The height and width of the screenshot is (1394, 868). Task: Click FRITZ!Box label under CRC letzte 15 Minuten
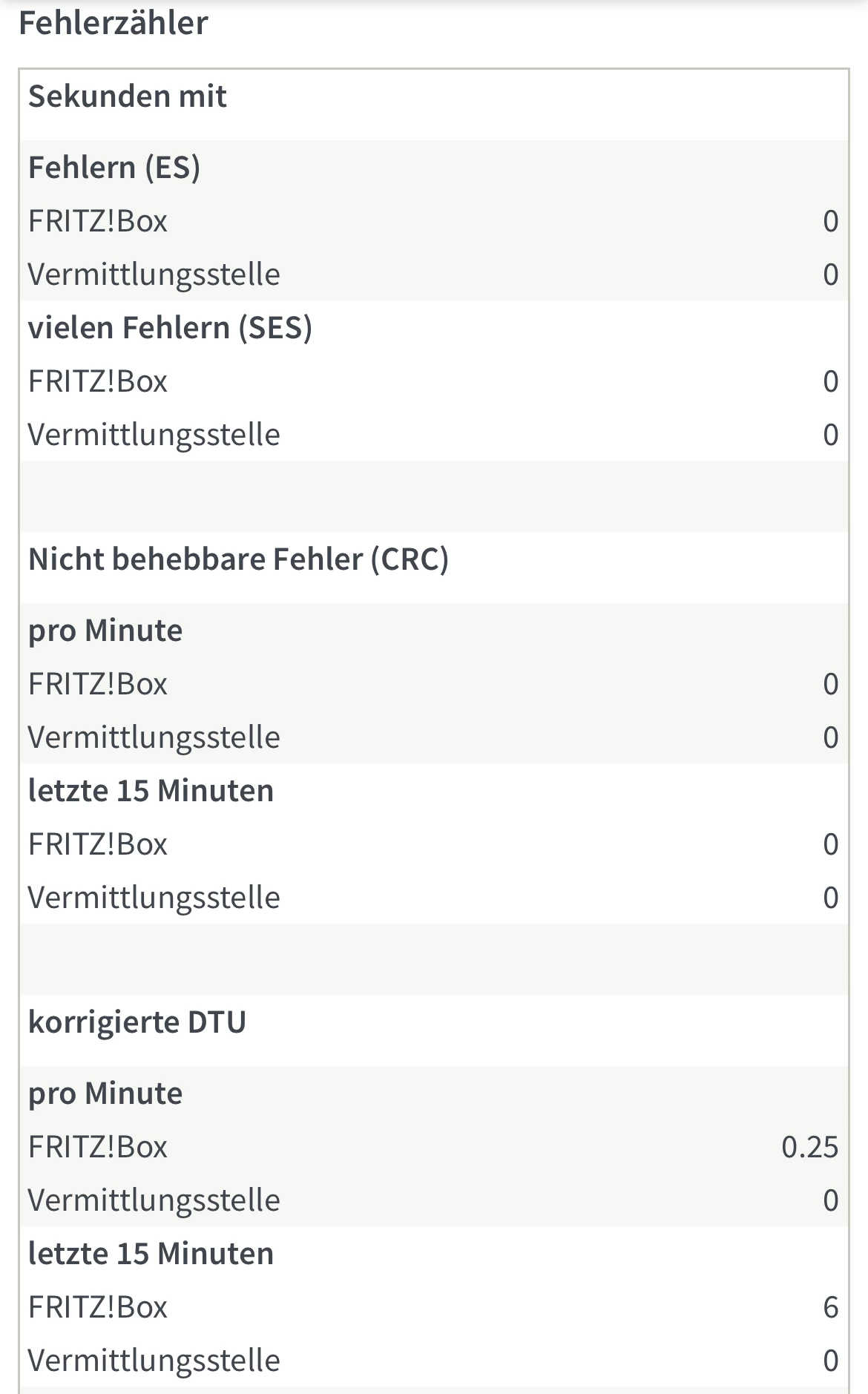pyautogui.click(x=98, y=844)
